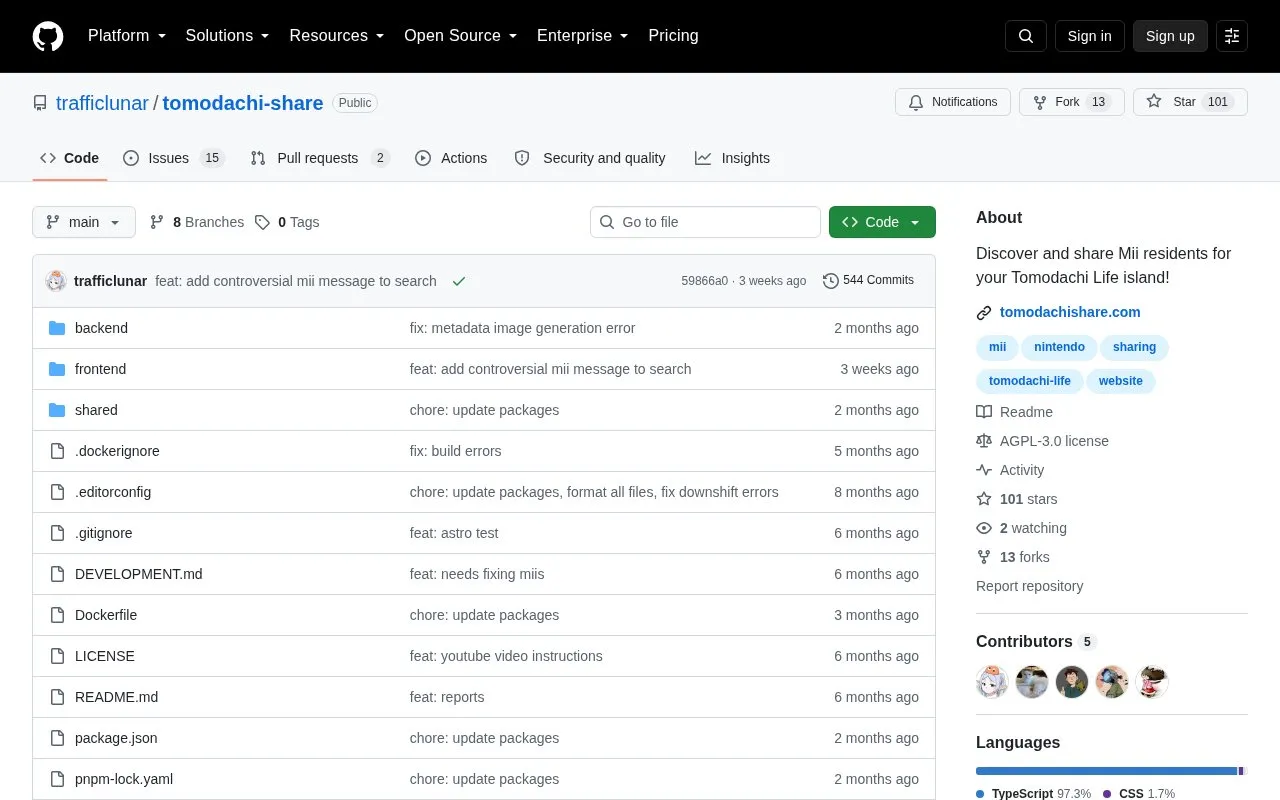Viewport: 1280px width, 800px height.
Task: Expand the green Code dropdown button
Action: click(882, 222)
